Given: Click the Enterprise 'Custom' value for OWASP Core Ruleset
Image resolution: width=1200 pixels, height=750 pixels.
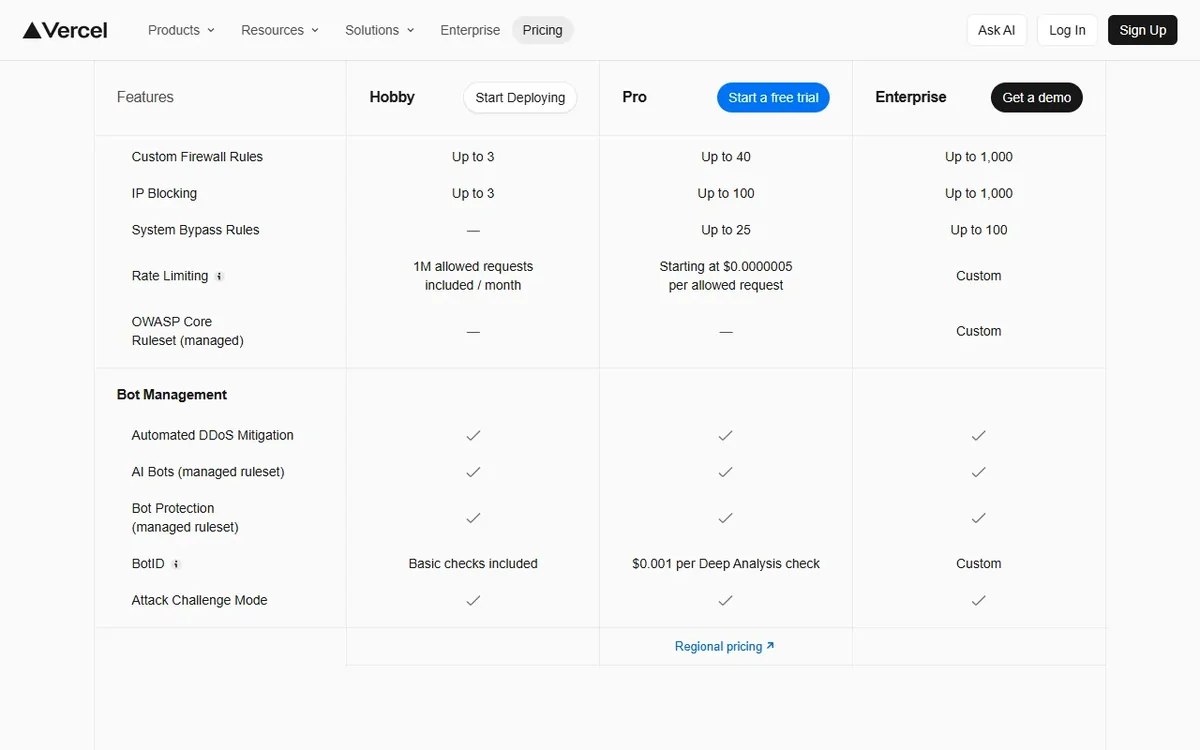Looking at the screenshot, I should (979, 331).
